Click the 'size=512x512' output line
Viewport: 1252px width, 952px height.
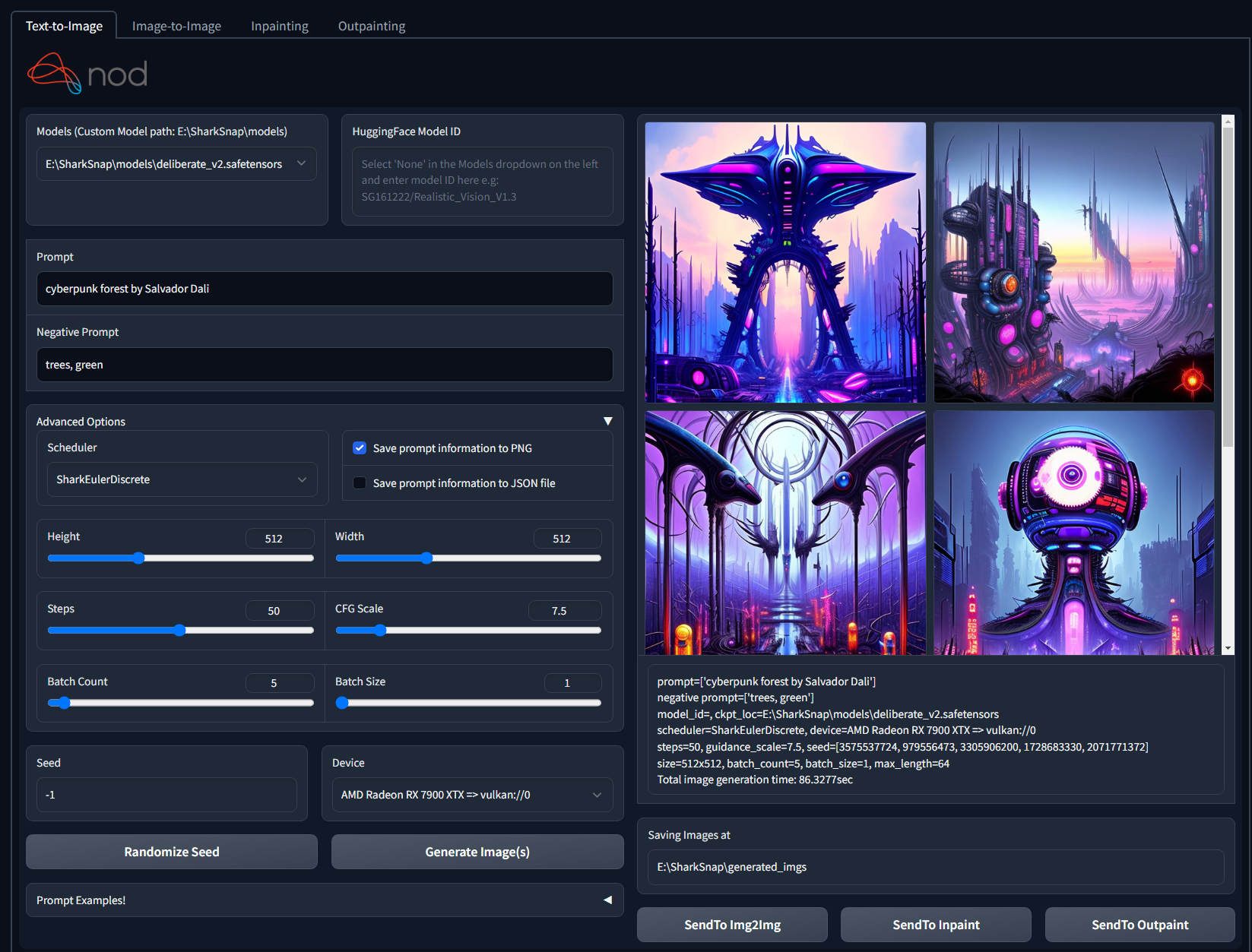[803, 764]
